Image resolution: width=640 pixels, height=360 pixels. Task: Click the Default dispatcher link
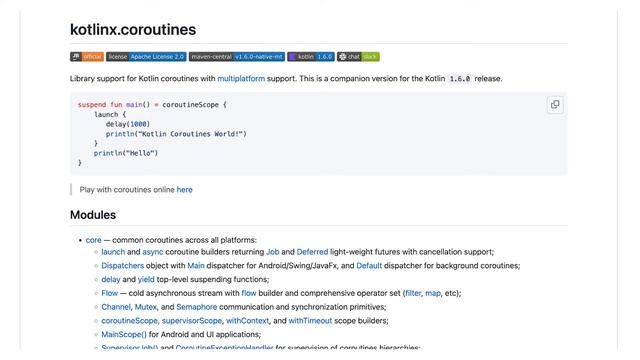click(369, 266)
